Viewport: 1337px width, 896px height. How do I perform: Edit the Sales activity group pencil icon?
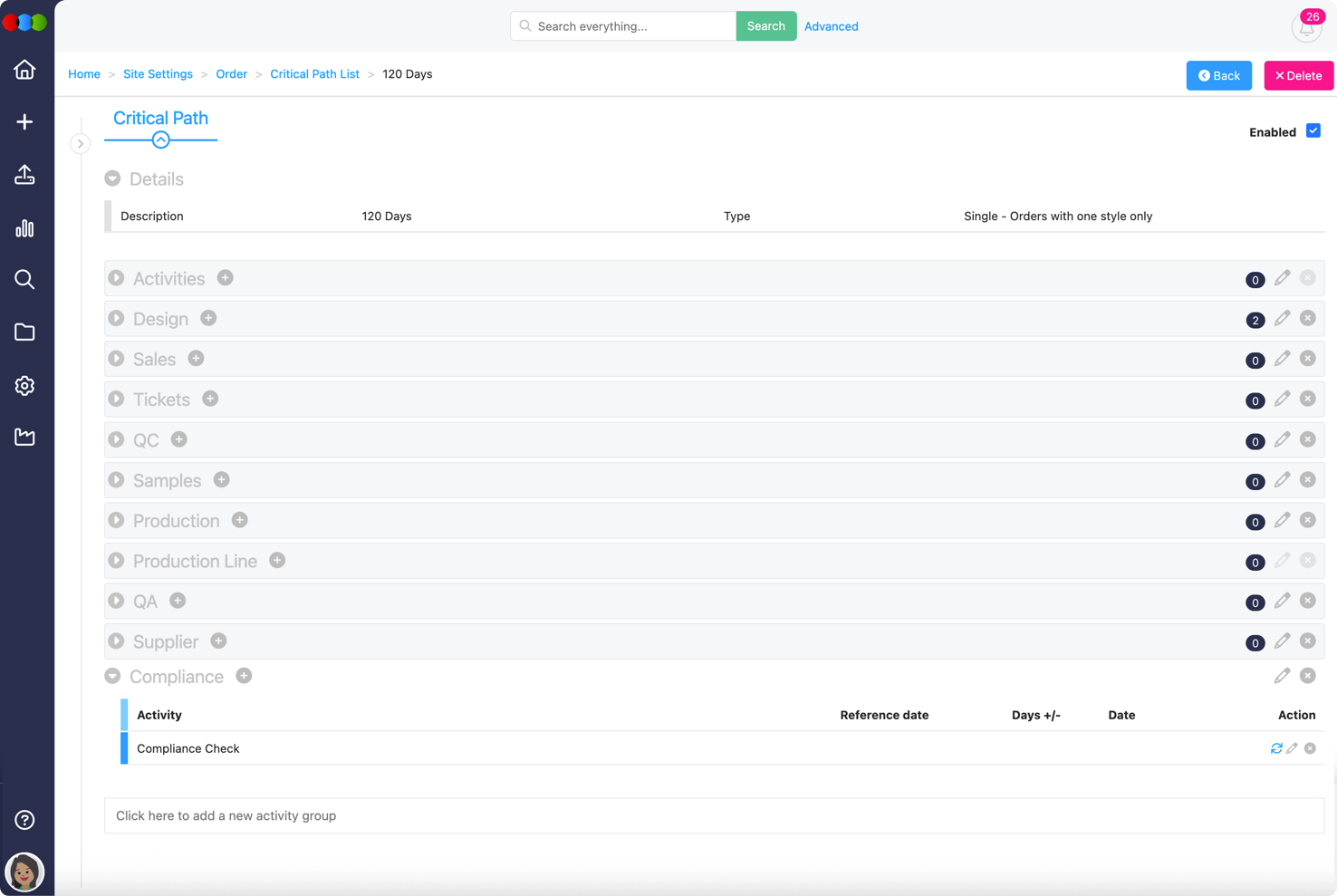click(x=1282, y=359)
